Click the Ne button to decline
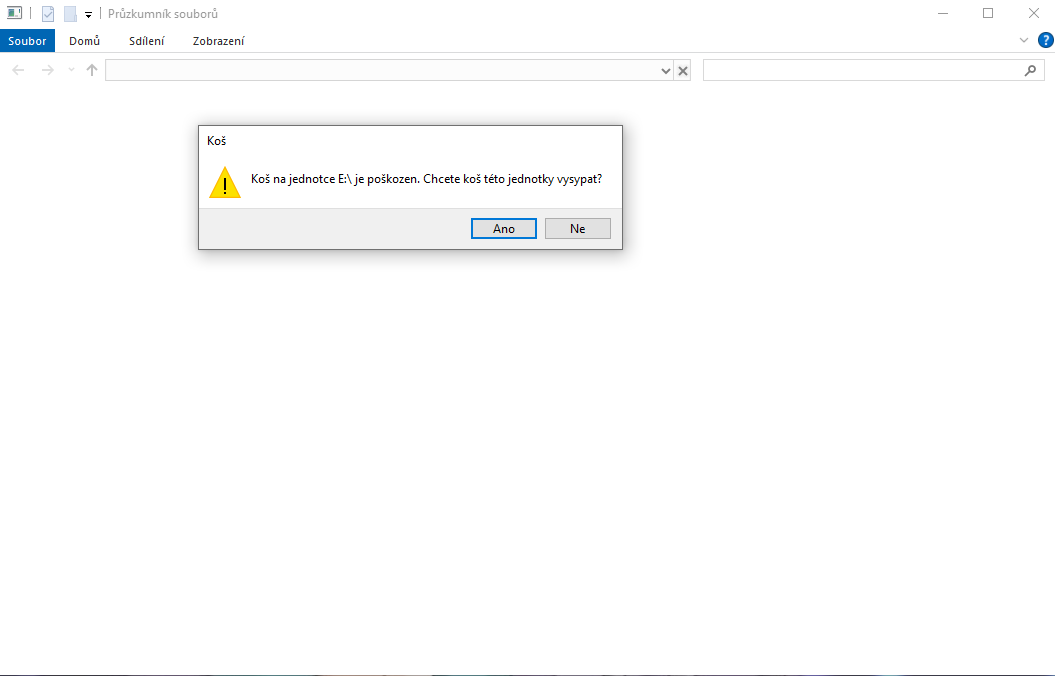The height and width of the screenshot is (676, 1055). pyautogui.click(x=577, y=229)
